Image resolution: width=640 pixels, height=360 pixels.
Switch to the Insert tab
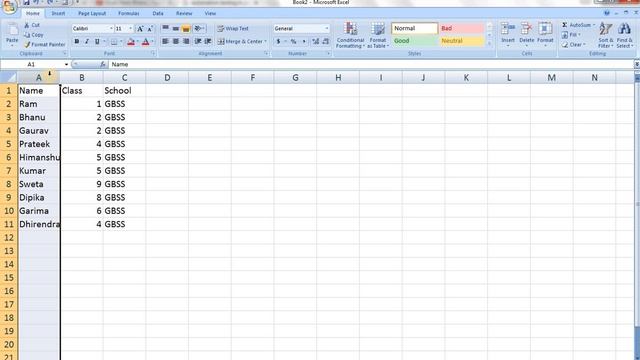[58, 13]
